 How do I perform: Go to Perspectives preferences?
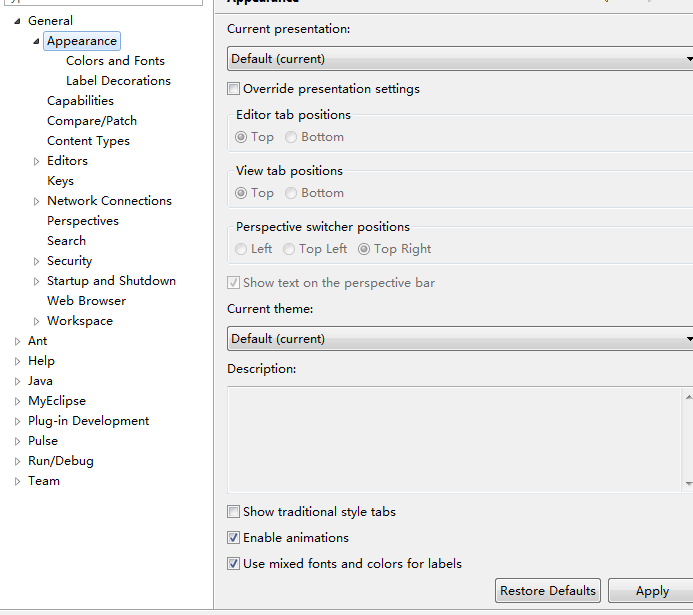point(82,221)
